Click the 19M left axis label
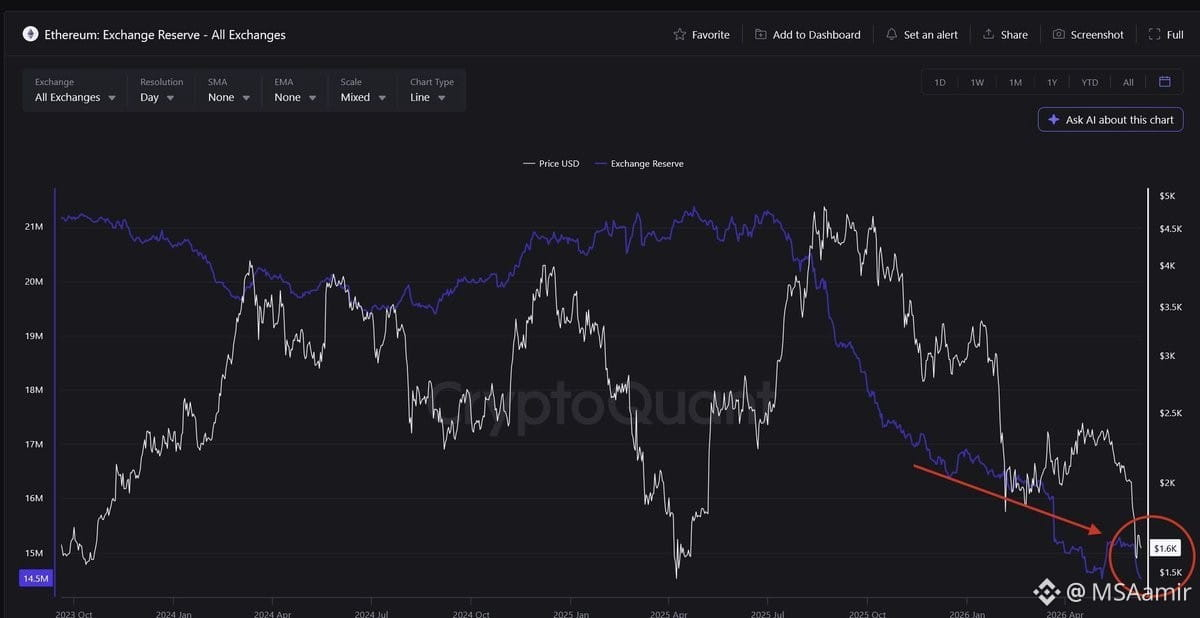The width and height of the screenshot is (1200, 618). pos(33,336)
